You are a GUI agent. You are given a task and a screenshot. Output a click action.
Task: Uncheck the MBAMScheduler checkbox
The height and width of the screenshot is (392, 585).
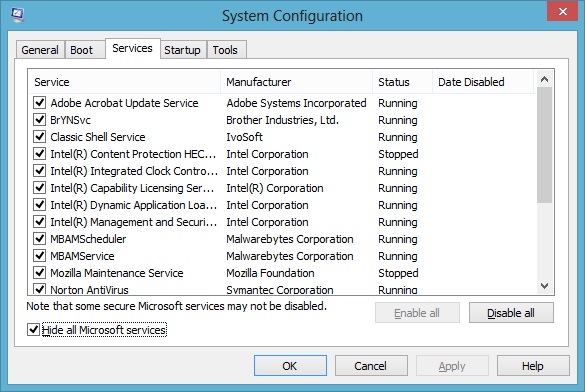coord(40,239)
